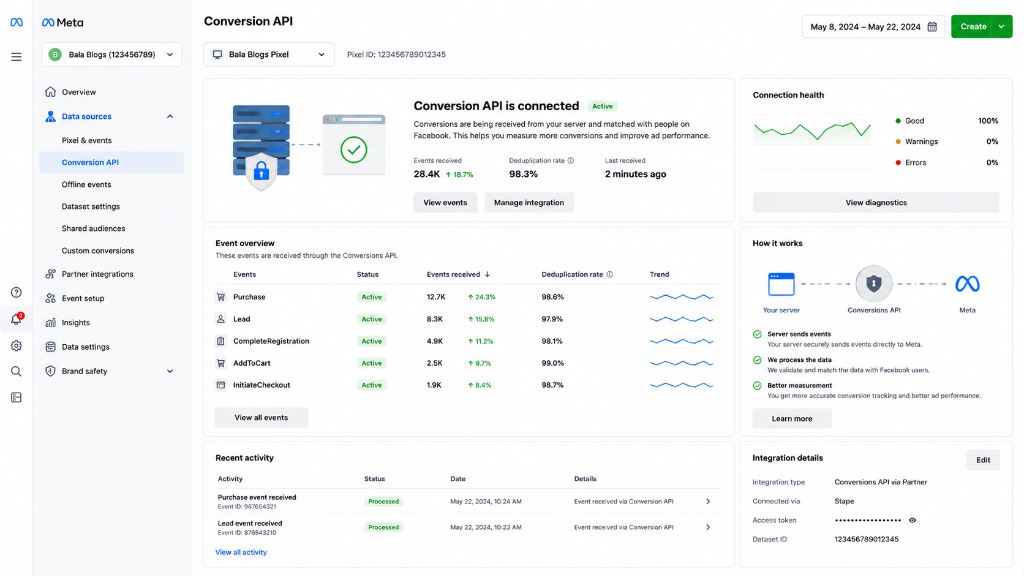Click the Brand safety shield icon

(50, 370)
